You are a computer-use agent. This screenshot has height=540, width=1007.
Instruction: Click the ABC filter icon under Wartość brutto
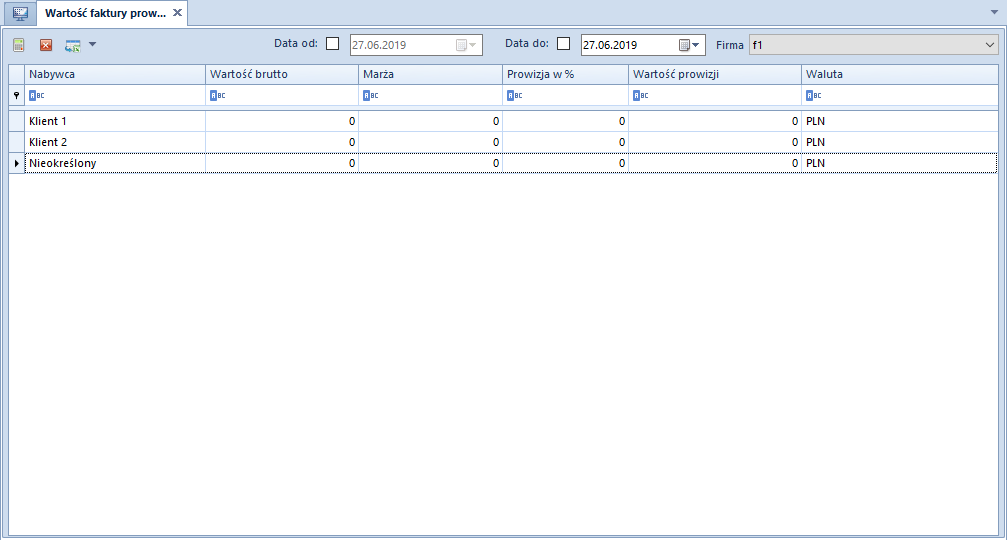point(218,96)
